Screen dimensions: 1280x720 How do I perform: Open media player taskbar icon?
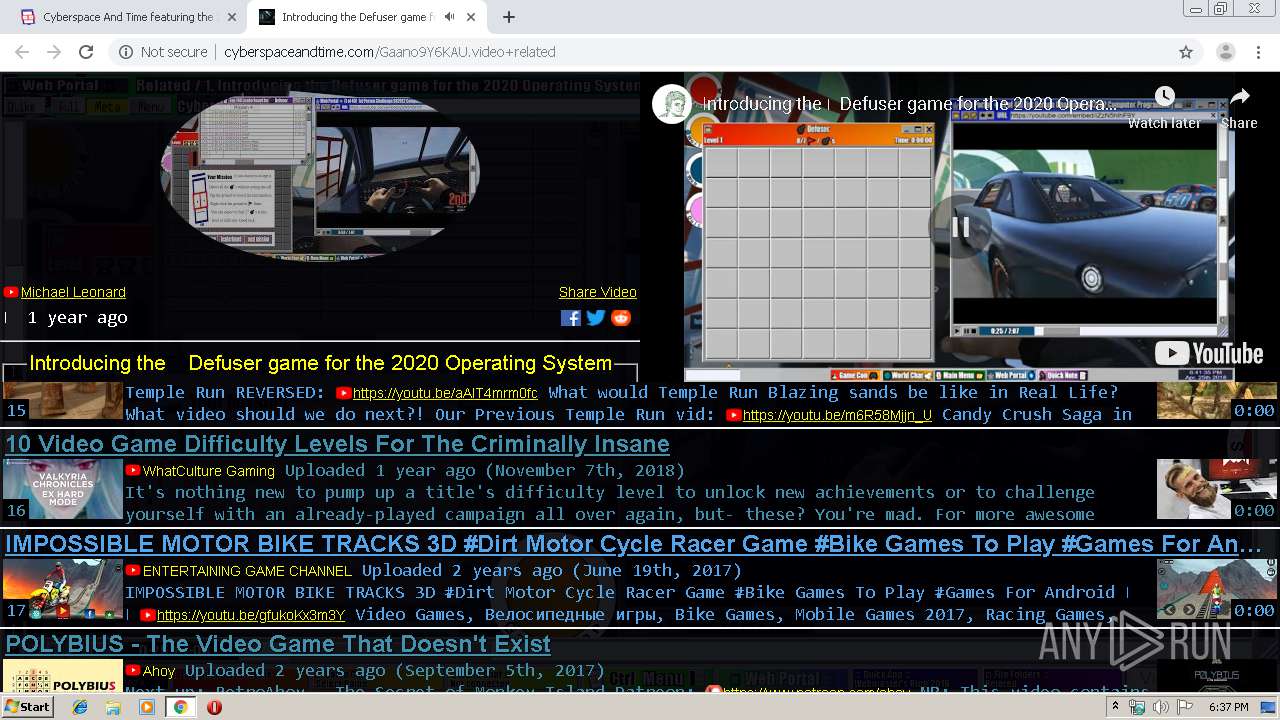[147, 707]
